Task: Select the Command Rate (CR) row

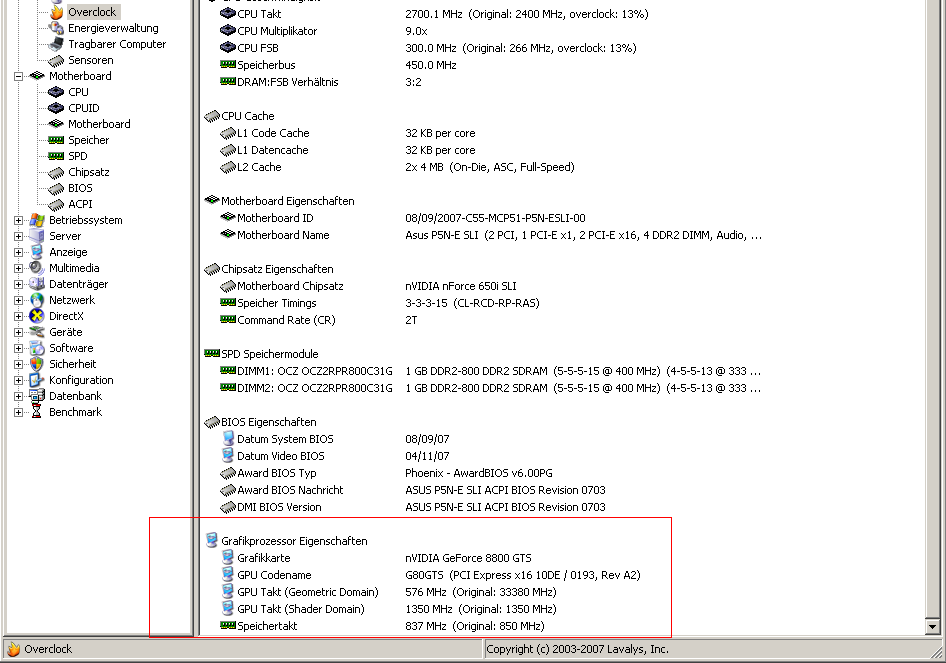Action: [x=319, y=320]
